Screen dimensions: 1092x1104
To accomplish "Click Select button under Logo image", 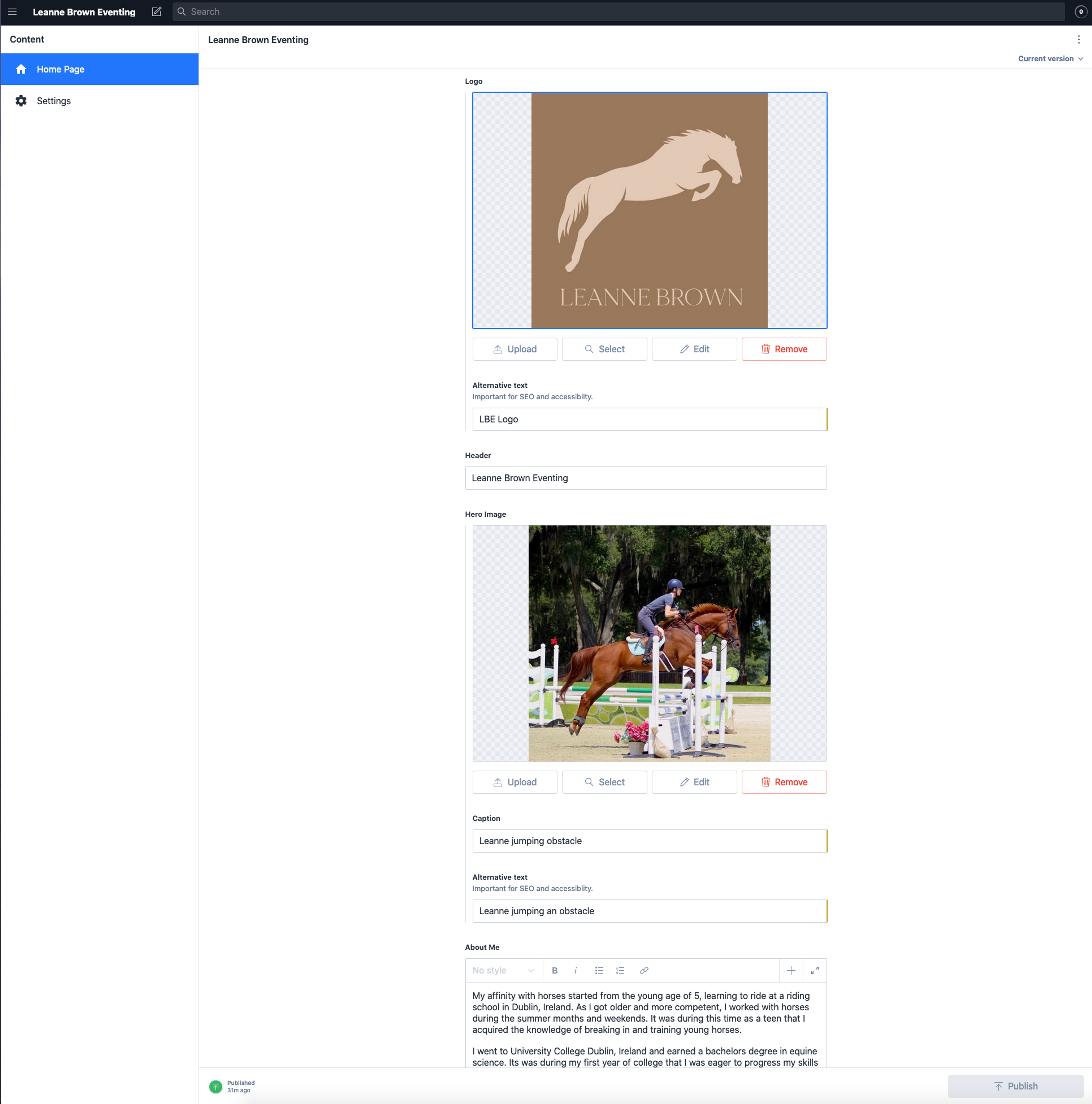I will click(x=604, y=349).
